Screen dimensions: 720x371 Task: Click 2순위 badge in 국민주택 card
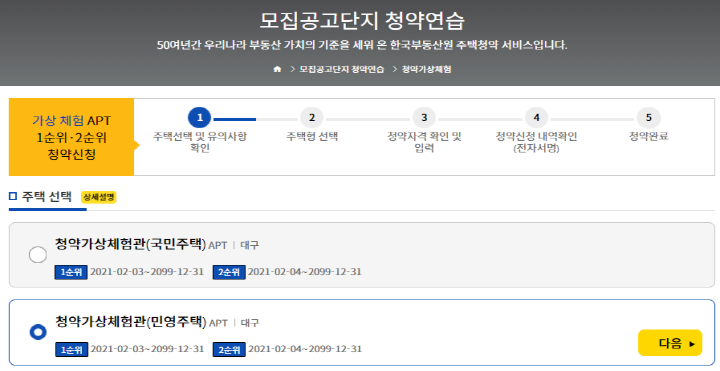click(x=229, y=272)
